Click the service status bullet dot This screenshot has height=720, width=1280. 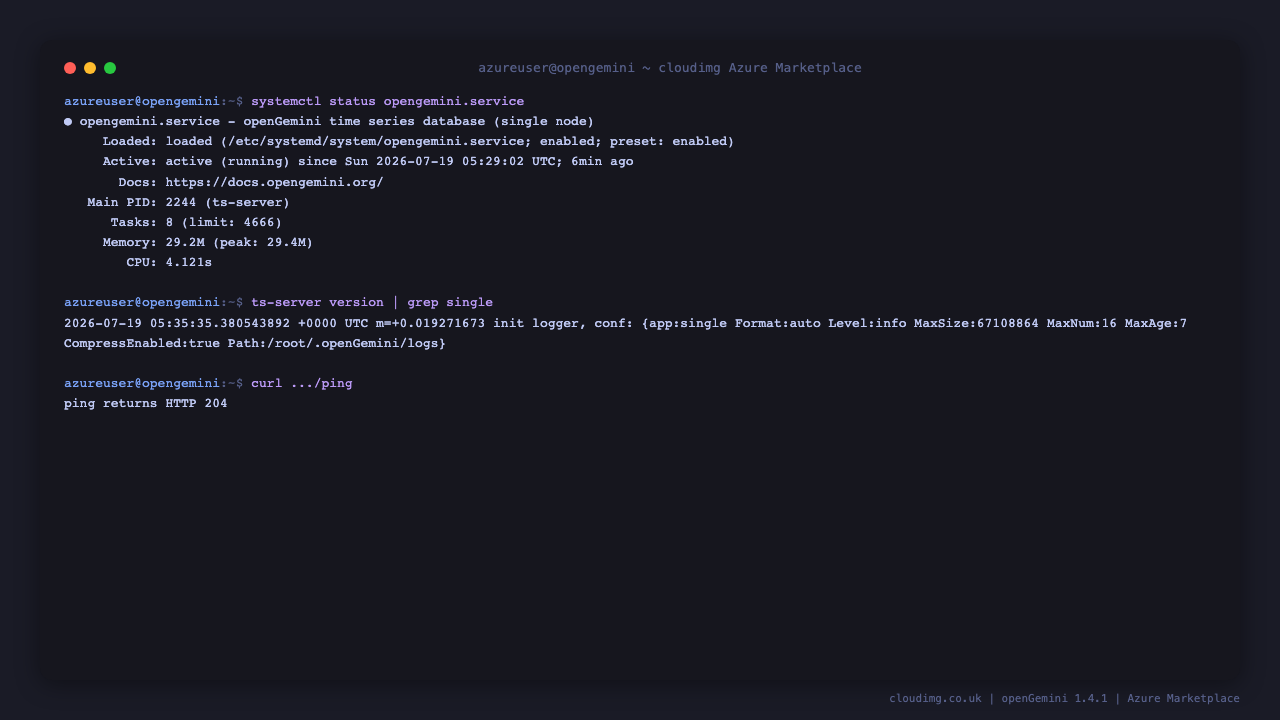pyautogui.click(x=68, y=122)
